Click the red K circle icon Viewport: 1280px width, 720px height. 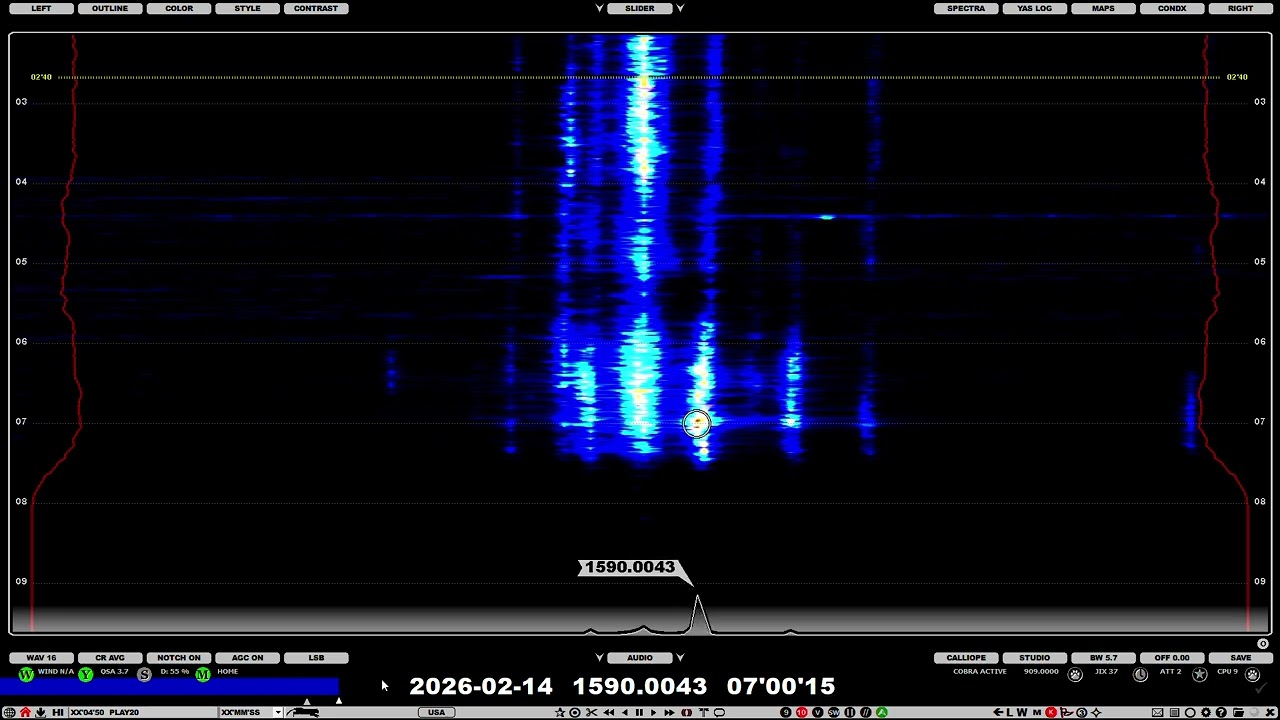coord(1051,713)
